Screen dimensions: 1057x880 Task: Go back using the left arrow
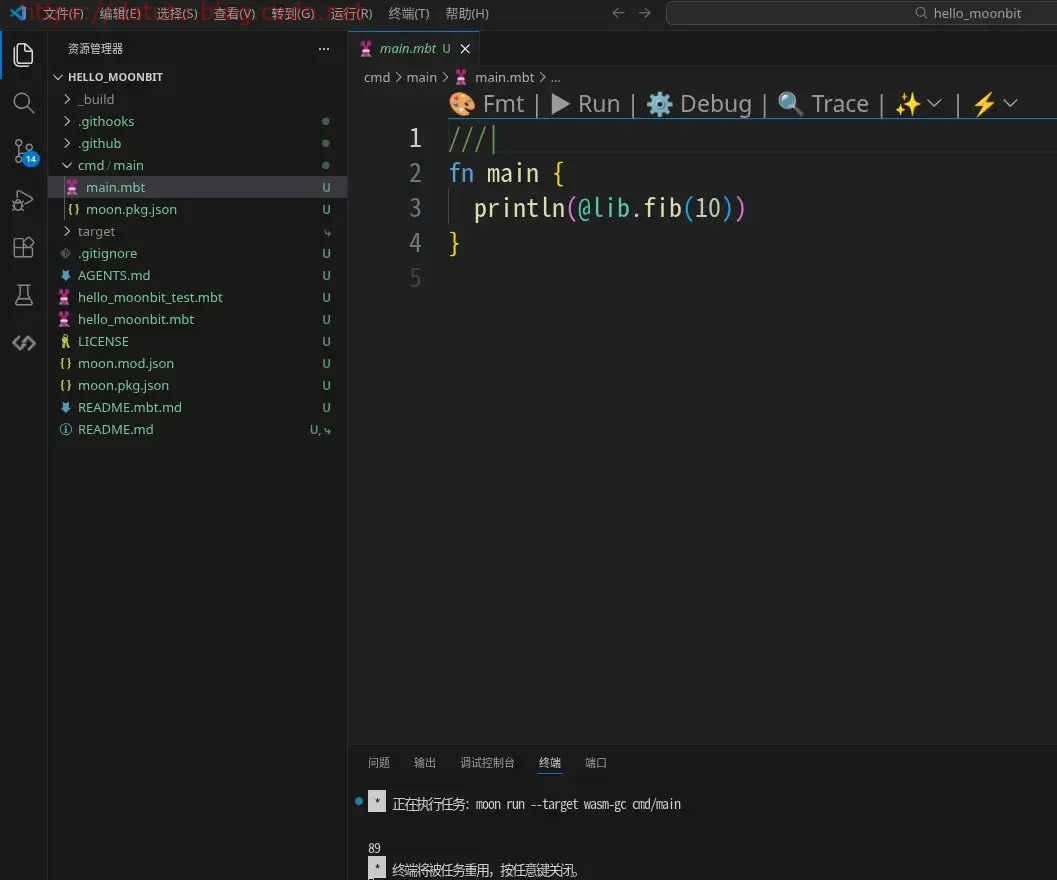click(618, 14)
